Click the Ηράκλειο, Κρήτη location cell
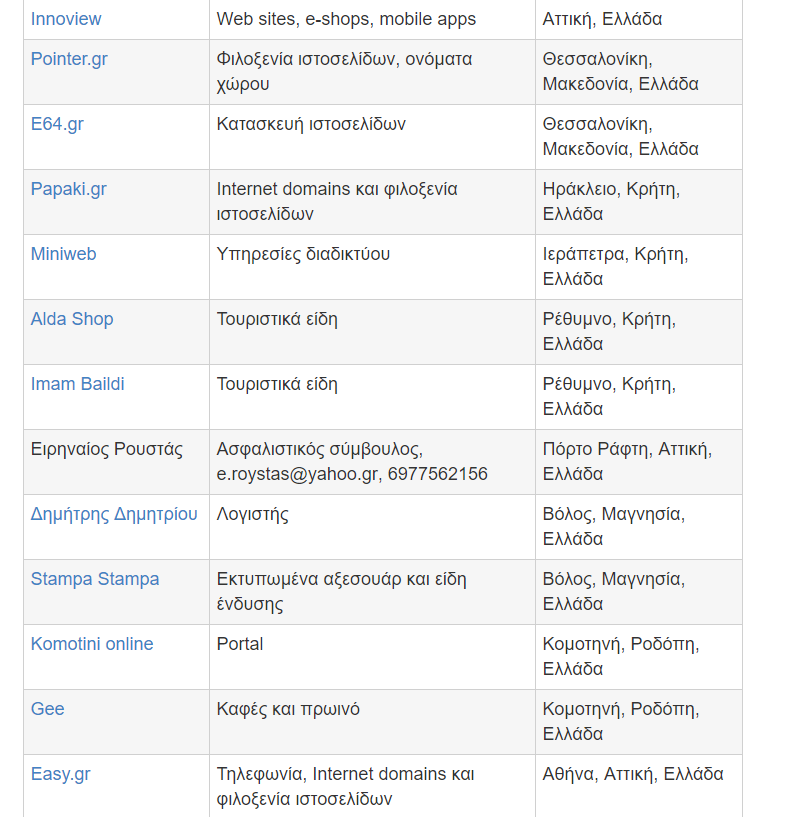The image size is (800, 817). tap(610, 201)
